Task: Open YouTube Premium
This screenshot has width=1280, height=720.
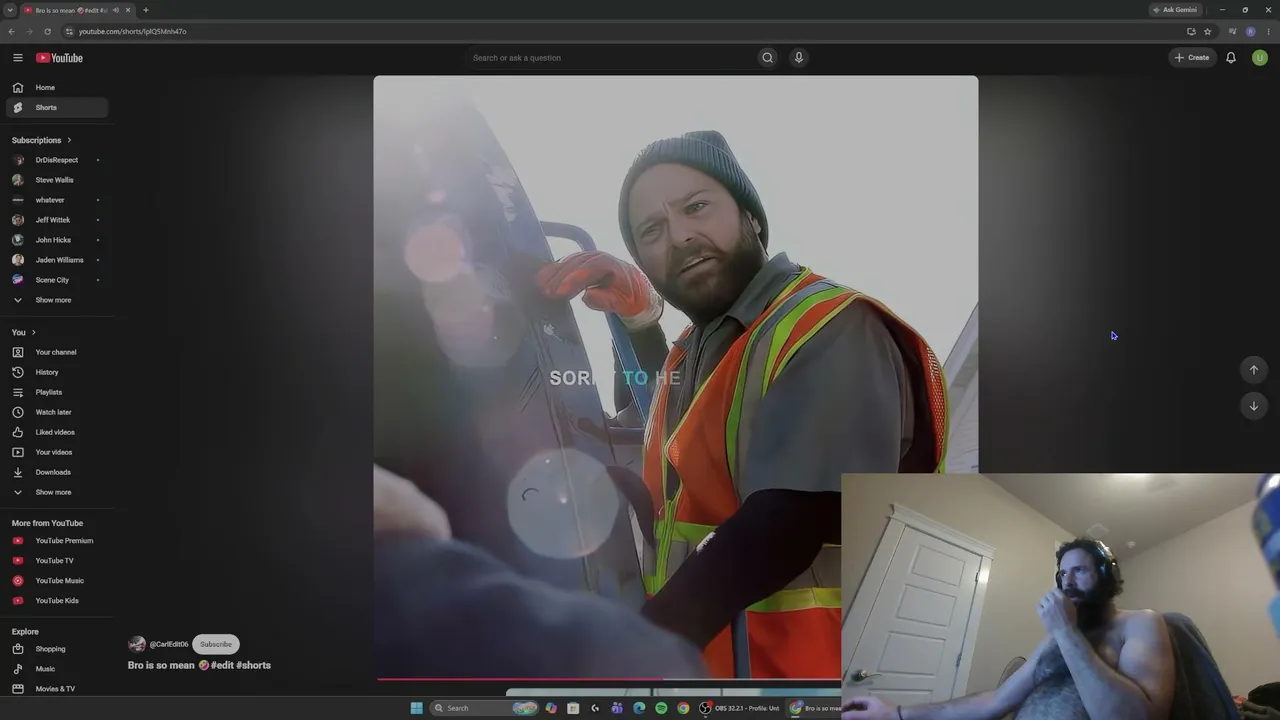Action: pyautogui.click(x=56, y=541)
